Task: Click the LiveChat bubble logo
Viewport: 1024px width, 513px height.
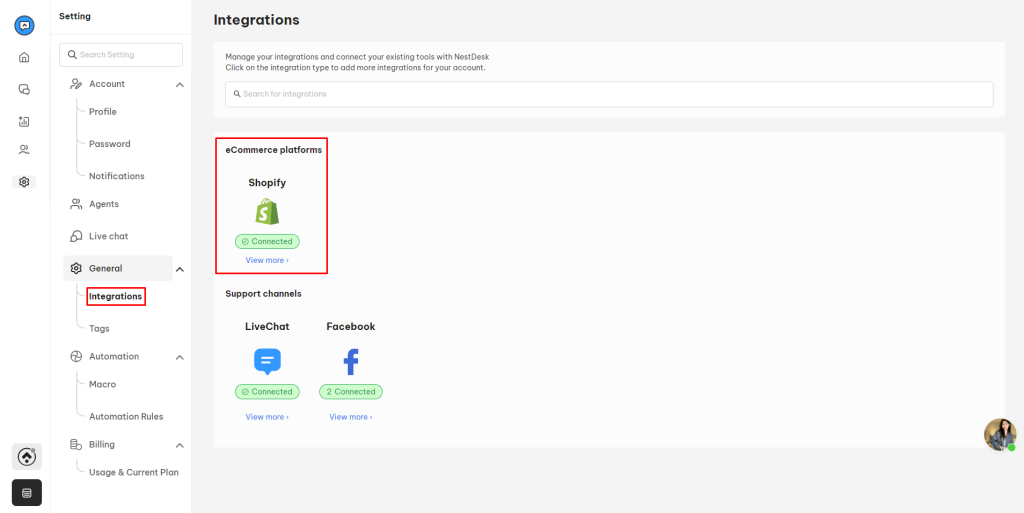Action: coord(267,362)
